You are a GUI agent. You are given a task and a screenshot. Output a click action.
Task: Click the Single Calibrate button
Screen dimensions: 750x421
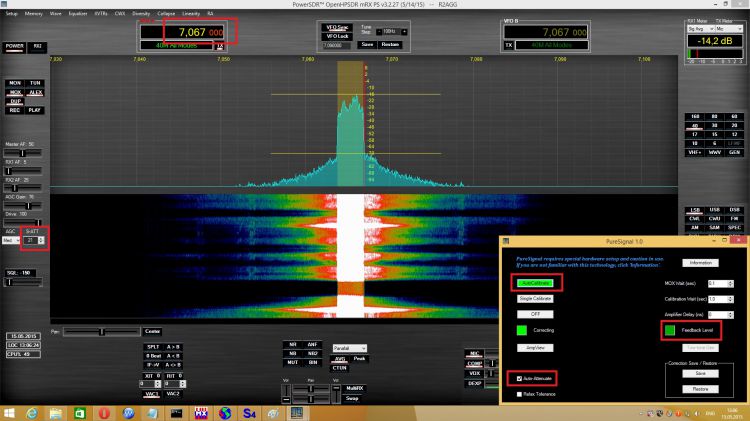click(535, 299)
